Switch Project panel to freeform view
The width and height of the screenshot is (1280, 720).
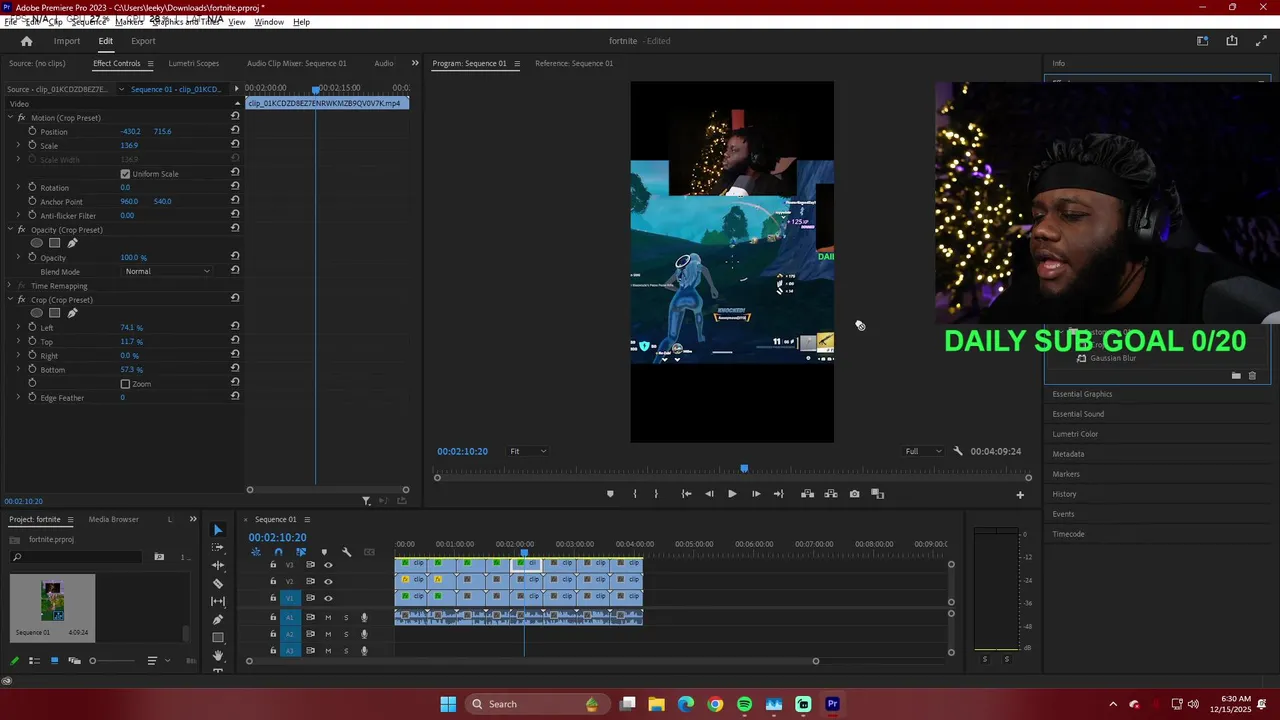click(x=74, y=660)
